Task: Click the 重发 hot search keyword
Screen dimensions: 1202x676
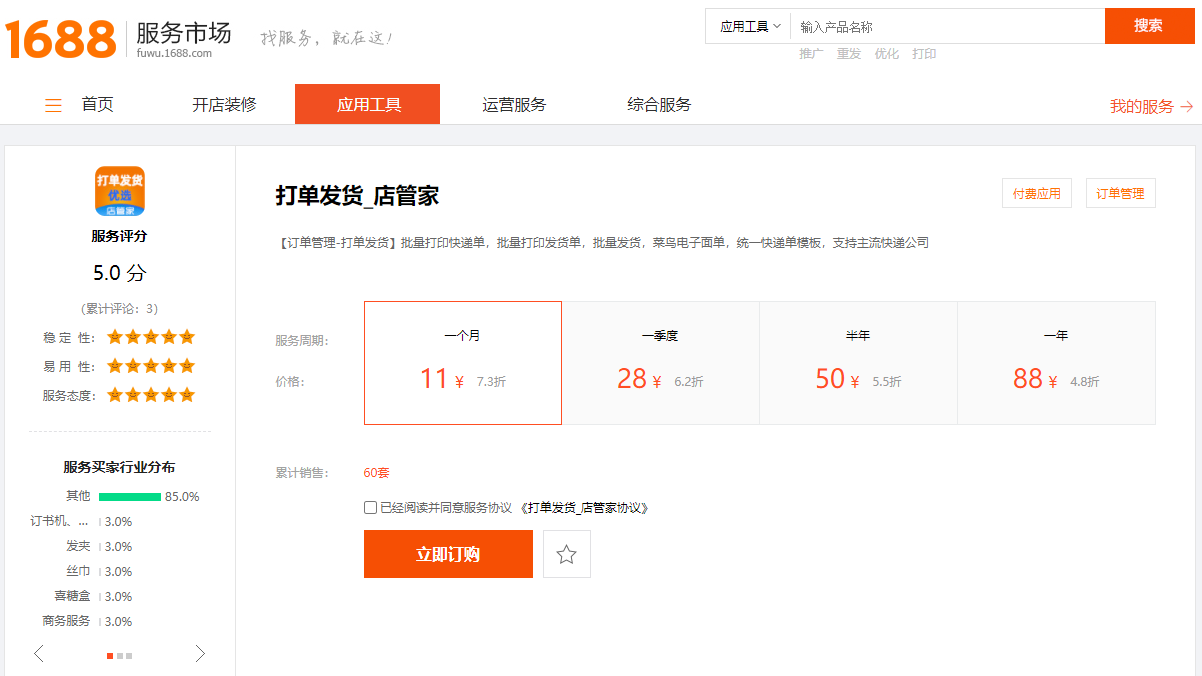Action: point(849,54)
